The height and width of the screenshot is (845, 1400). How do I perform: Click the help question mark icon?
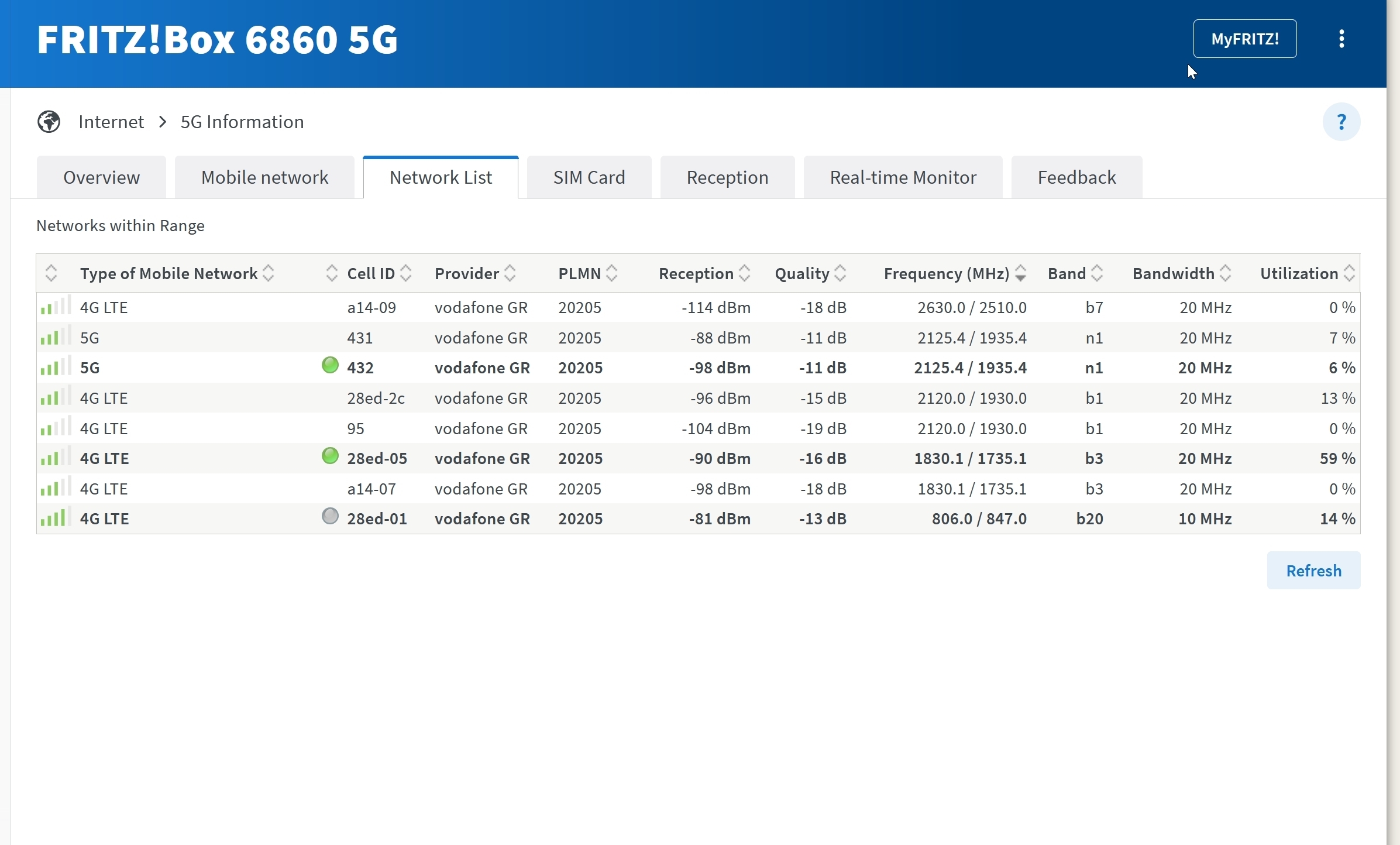(x=1341, y=122)
